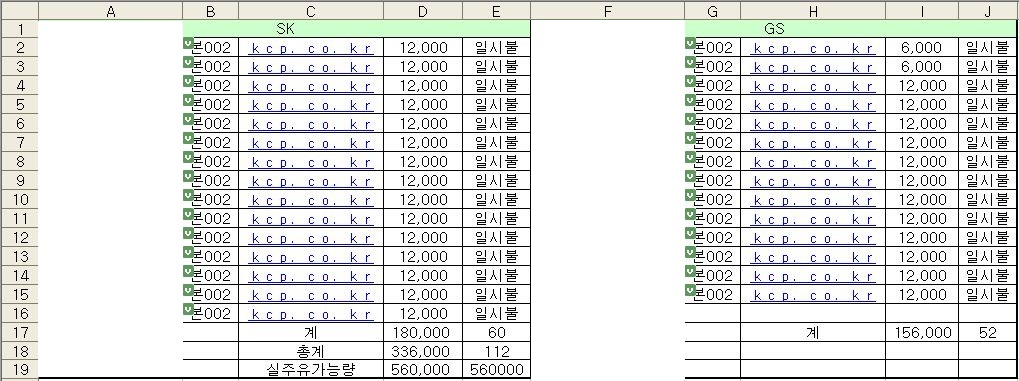The width and height of the screenshot is (1019, 381).
Task: Click the green icon in cell G8
Action: click(x=690, y=157)
